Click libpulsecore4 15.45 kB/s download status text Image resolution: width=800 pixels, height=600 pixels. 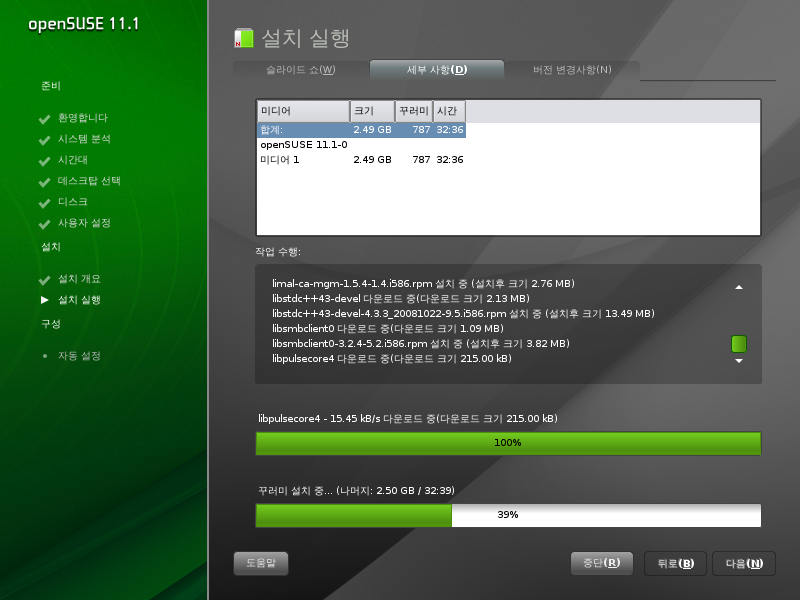point(408,419)
